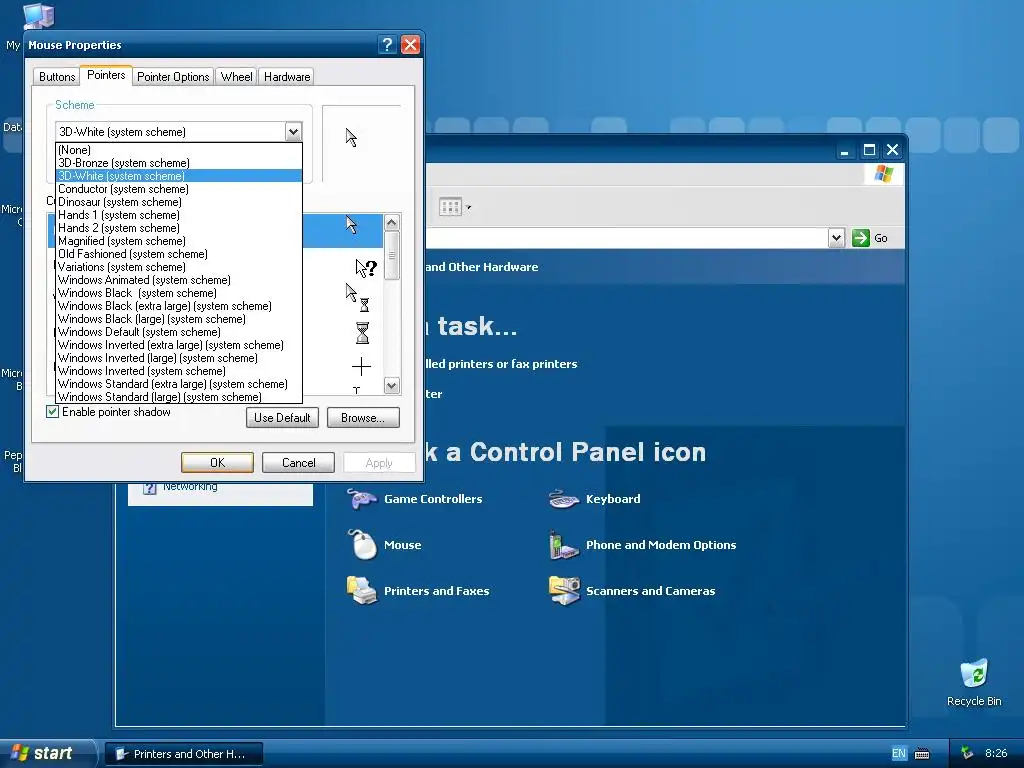Click Printers and Other Hardware taskbar button
Image resolution: width=1024 pixels, height=768 pixels.
pos(184,754)
